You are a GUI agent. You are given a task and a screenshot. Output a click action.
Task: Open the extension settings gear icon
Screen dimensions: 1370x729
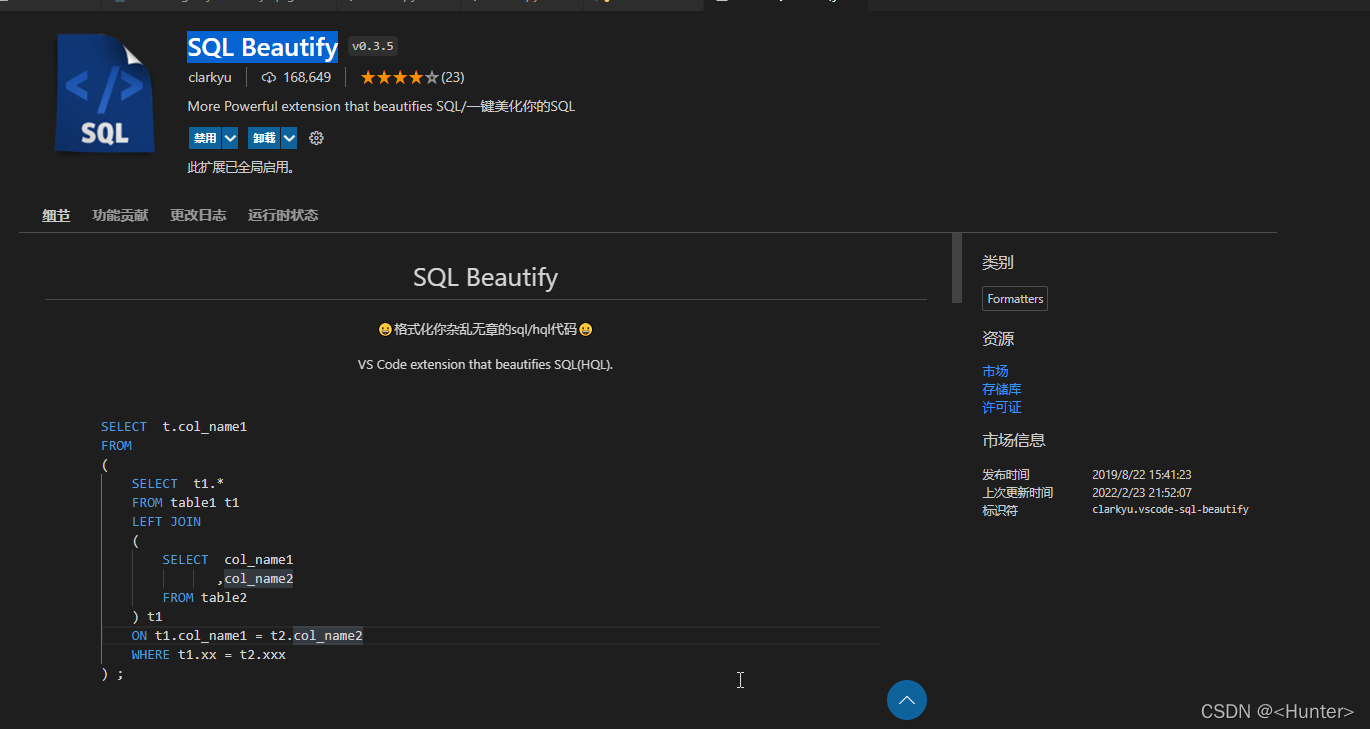click(316, 138)
